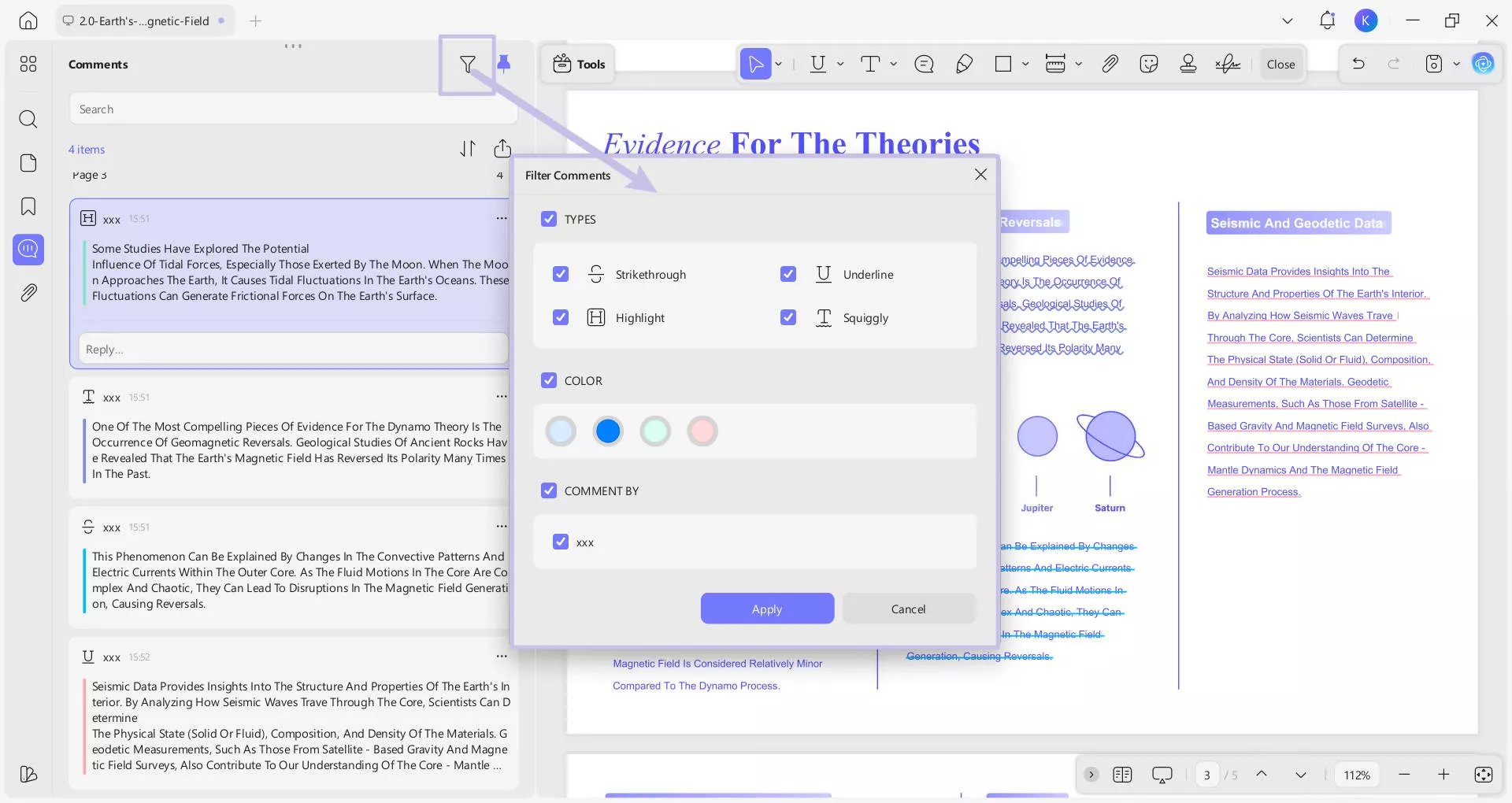Viewport: 1512px width, 803px height.
Task: Attach a file with paperclip tool
Action: 1110,64
